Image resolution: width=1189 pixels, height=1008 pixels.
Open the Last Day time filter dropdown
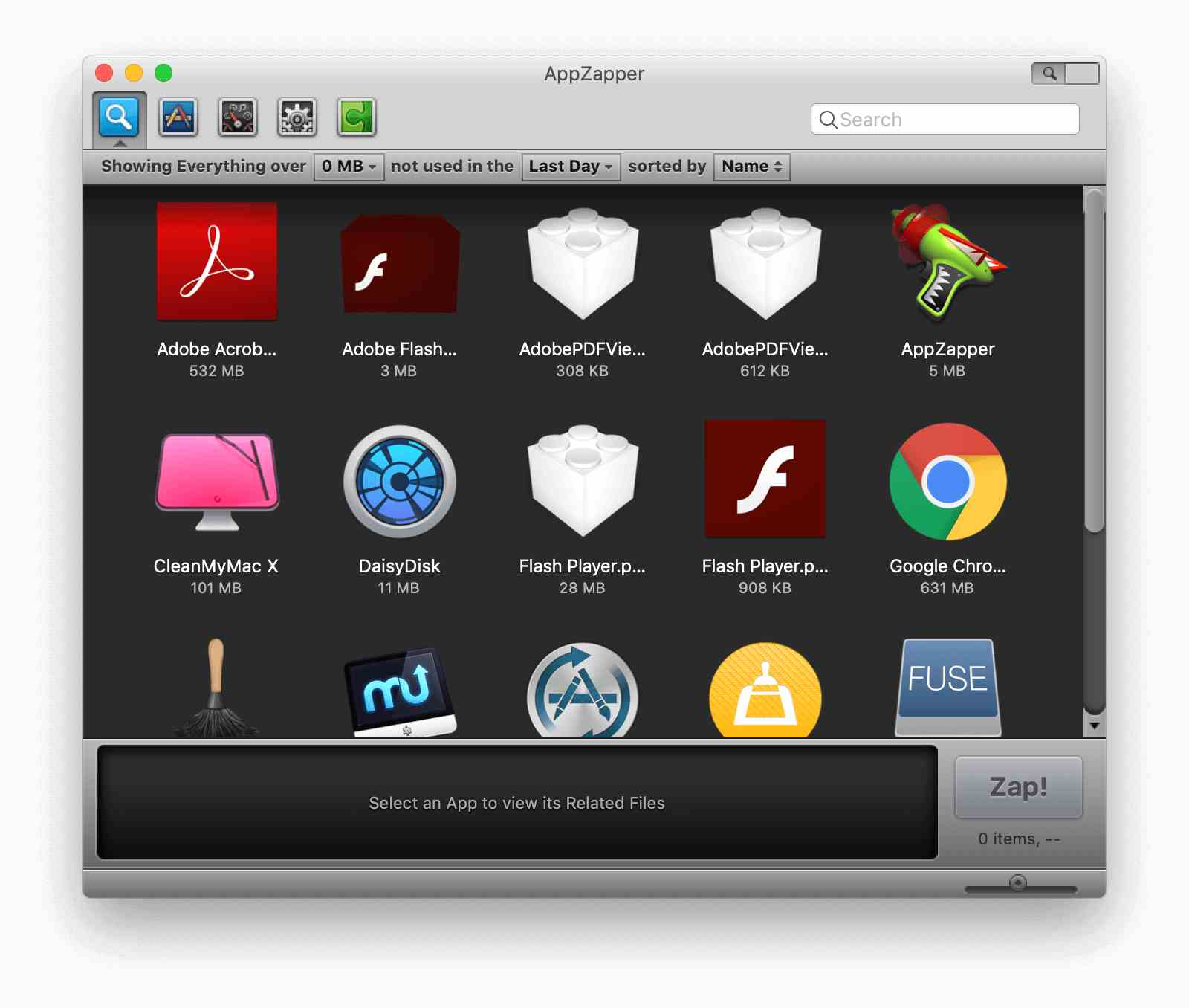pos(571,167)
